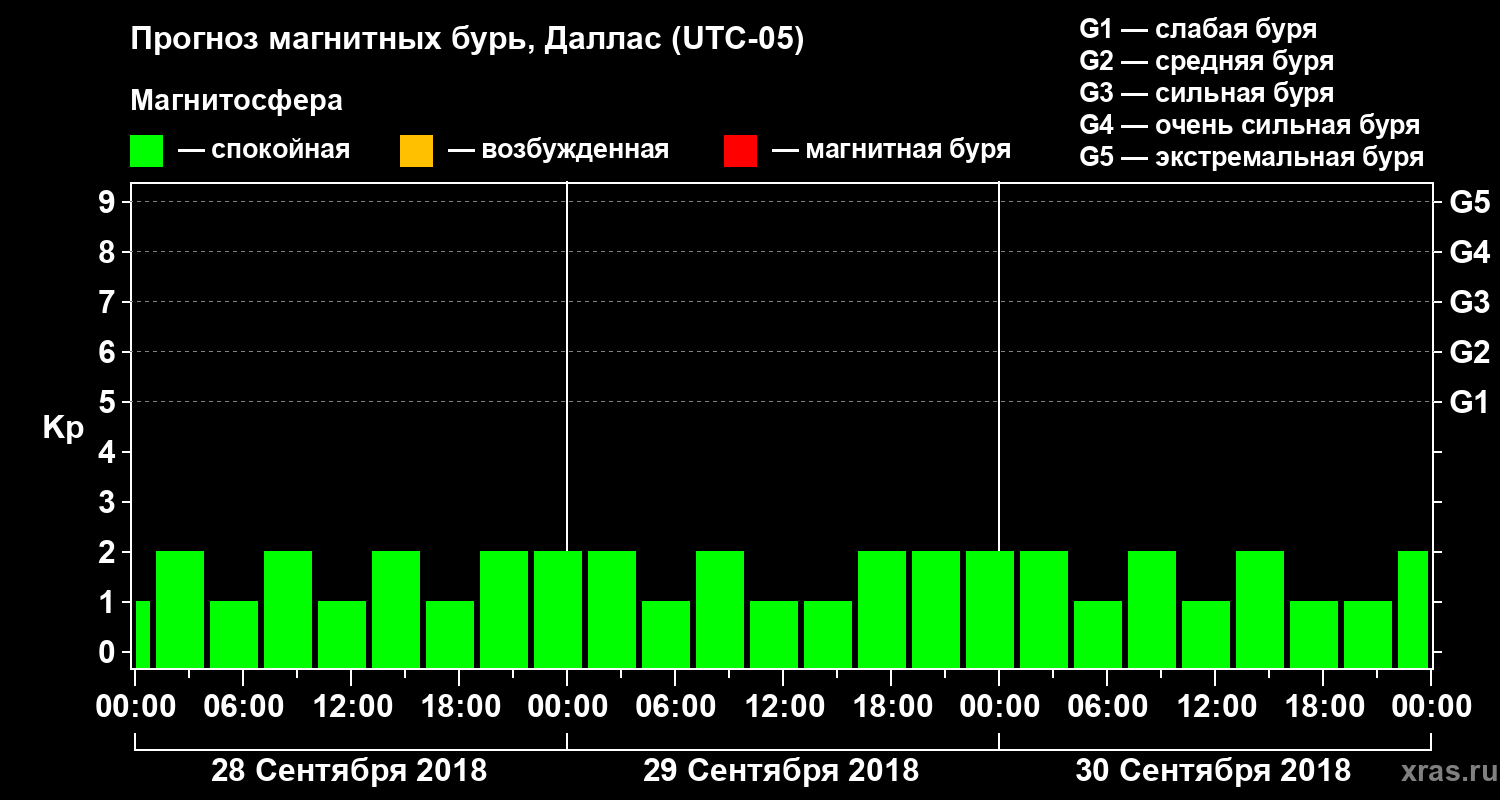The height and width of the screenshot is (800, 1500).
Task: Click the G5 label on the right axis
Action: tap(1469, 202)
